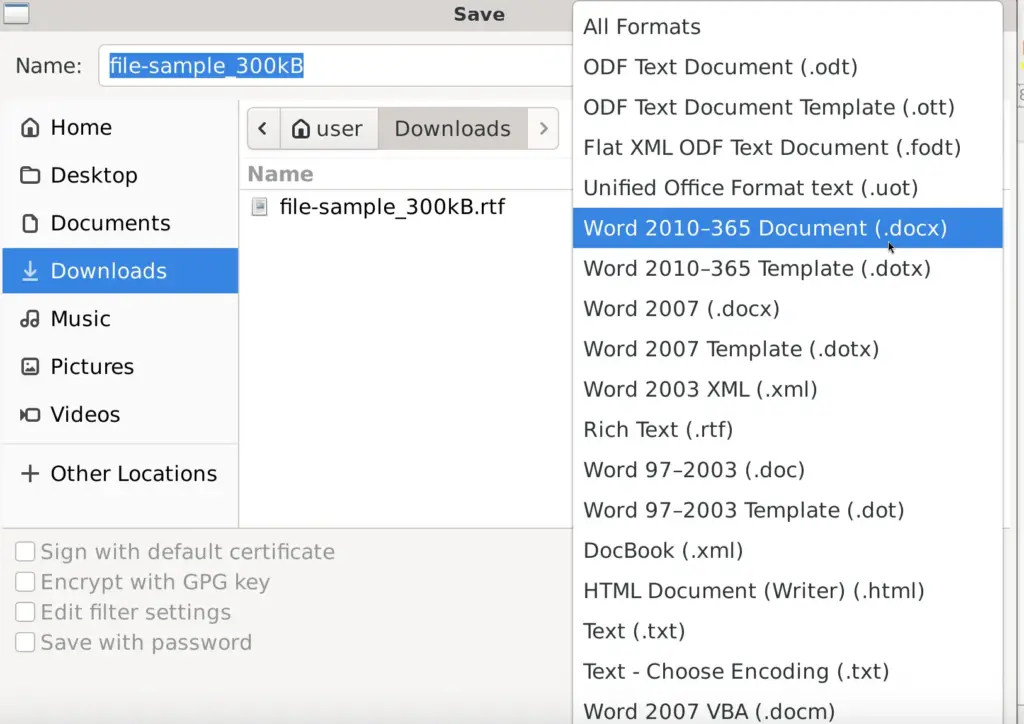Select HTML Document (Writer) (.html)
Image resolution: width=1024 pixels, height=724 pixels.
[788, 591]
